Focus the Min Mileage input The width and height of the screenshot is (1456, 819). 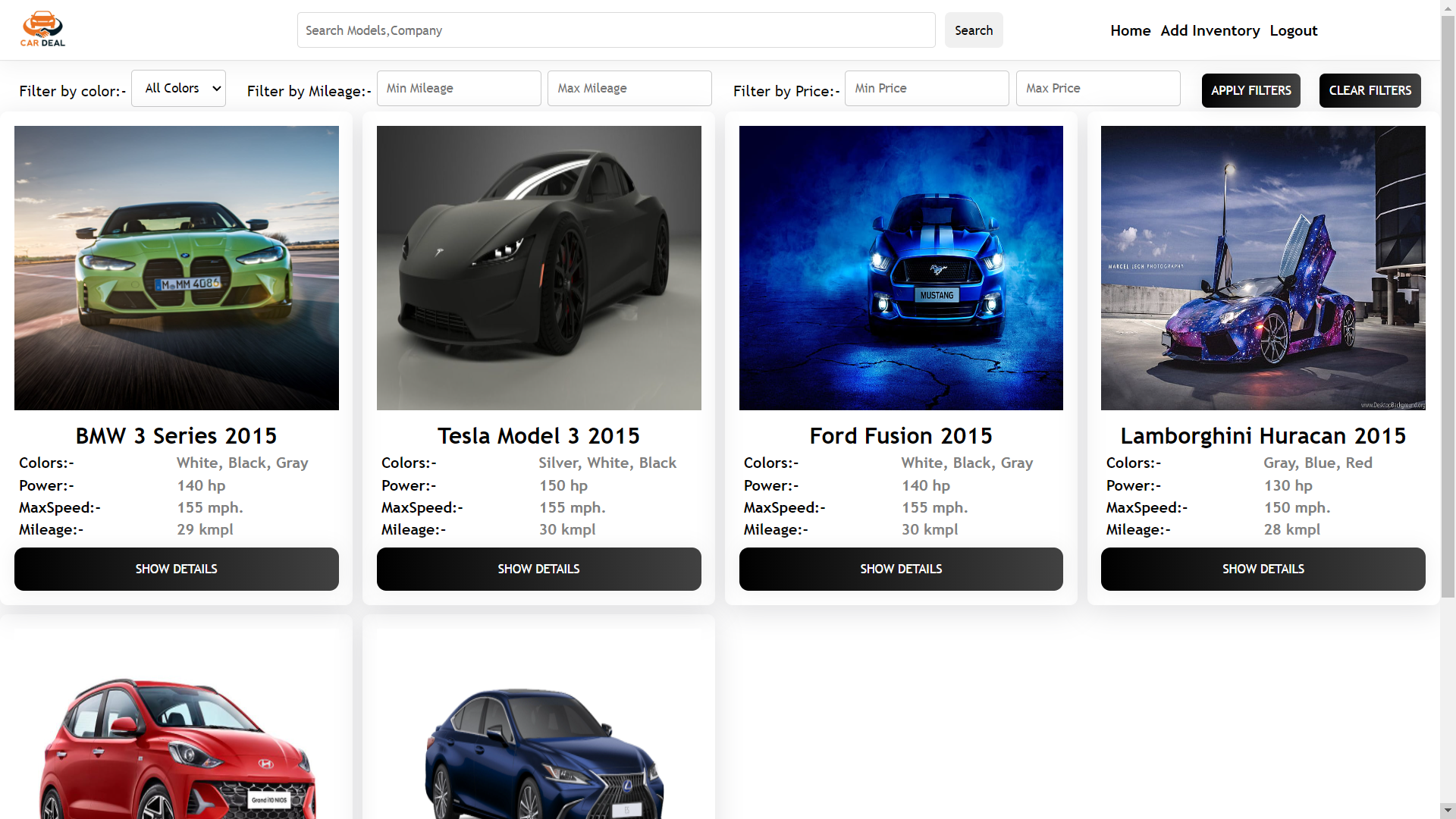[x=459, y=89]
